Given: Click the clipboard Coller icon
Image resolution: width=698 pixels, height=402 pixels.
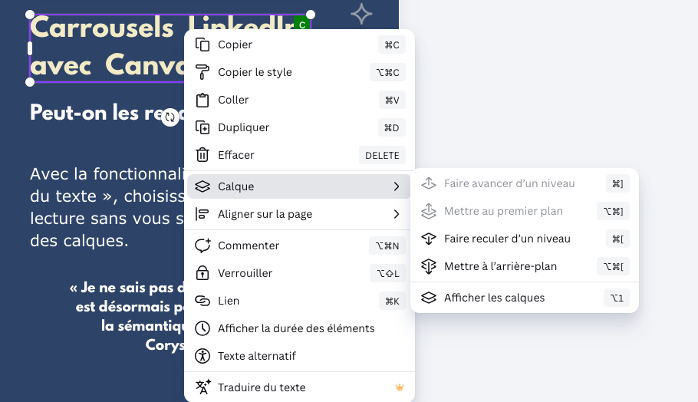Looking at the screenshot, I should point(202,100).
